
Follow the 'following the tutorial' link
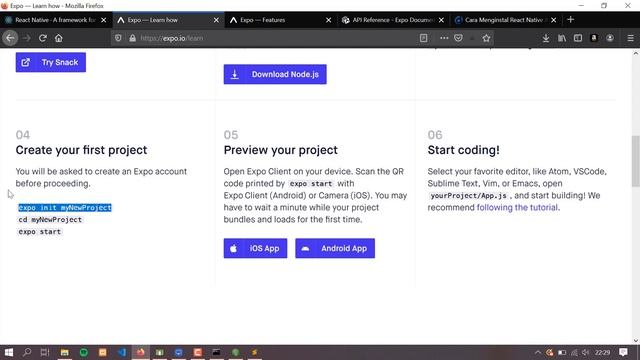[517, 207]
